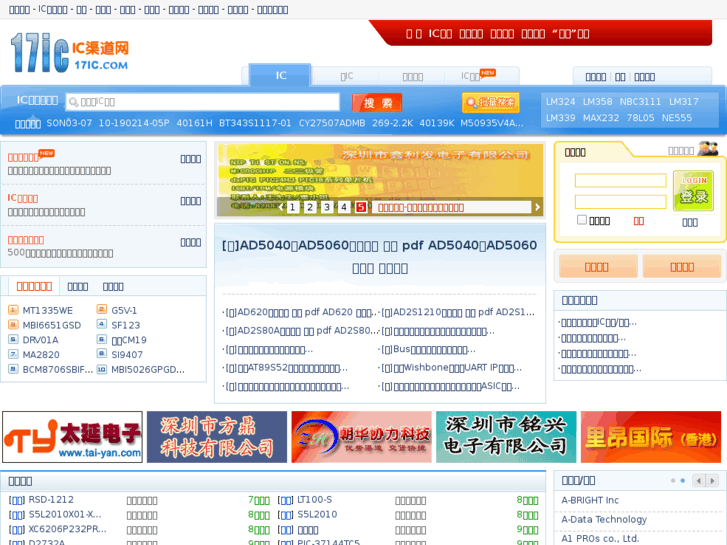Click the green LOGIN 登录 button
Viewport: 727px width, 545px height.
(693, 191)
